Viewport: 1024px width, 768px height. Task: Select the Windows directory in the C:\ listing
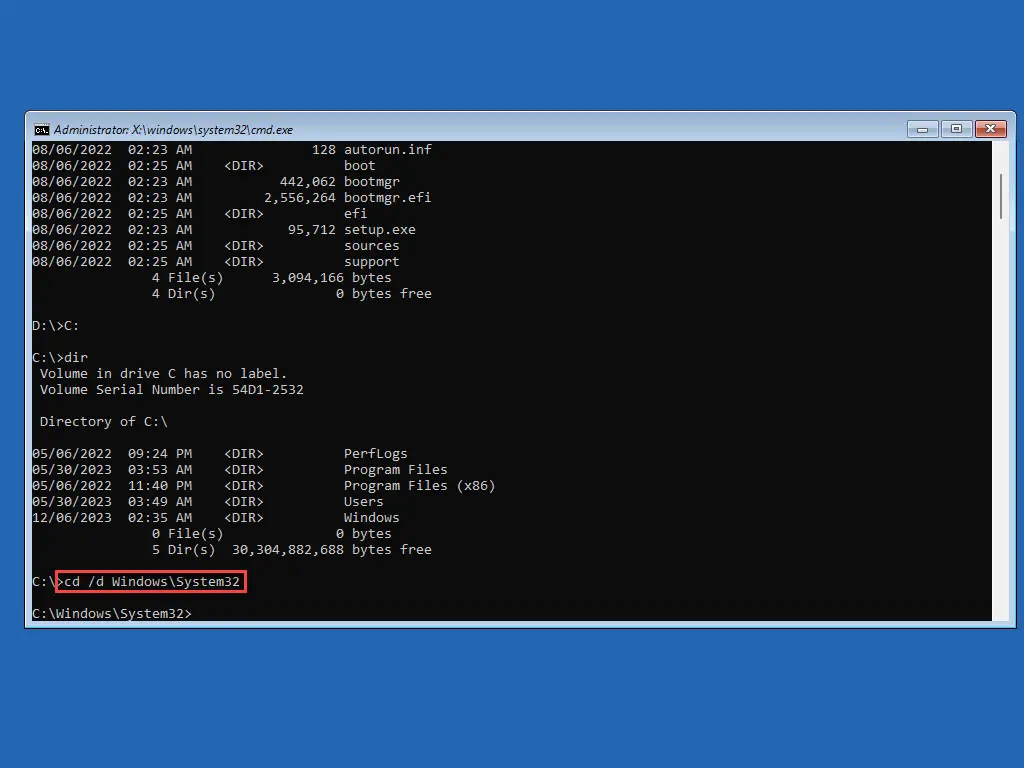click(x=371, y=517)
